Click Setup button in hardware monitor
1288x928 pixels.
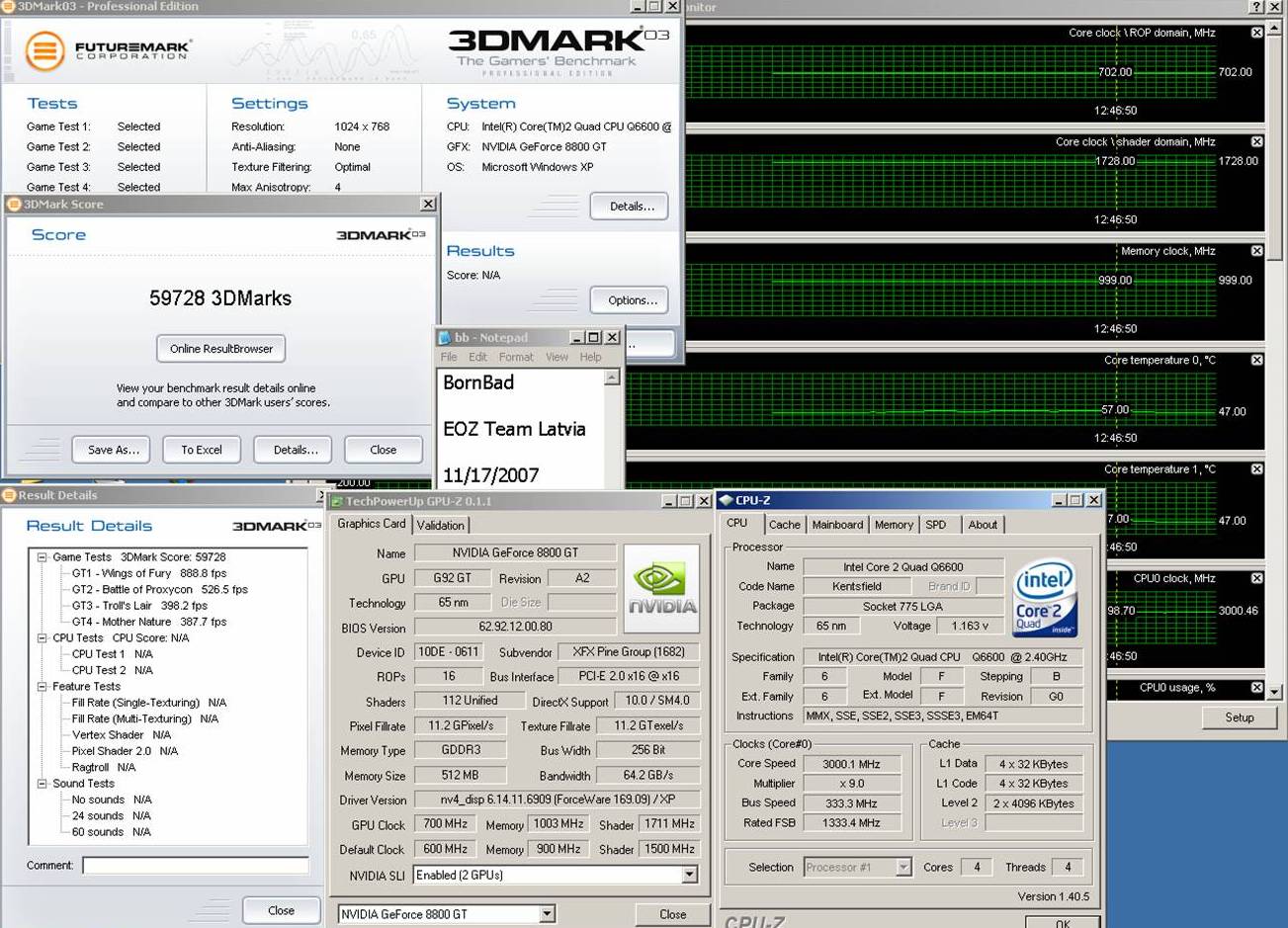1240,717
